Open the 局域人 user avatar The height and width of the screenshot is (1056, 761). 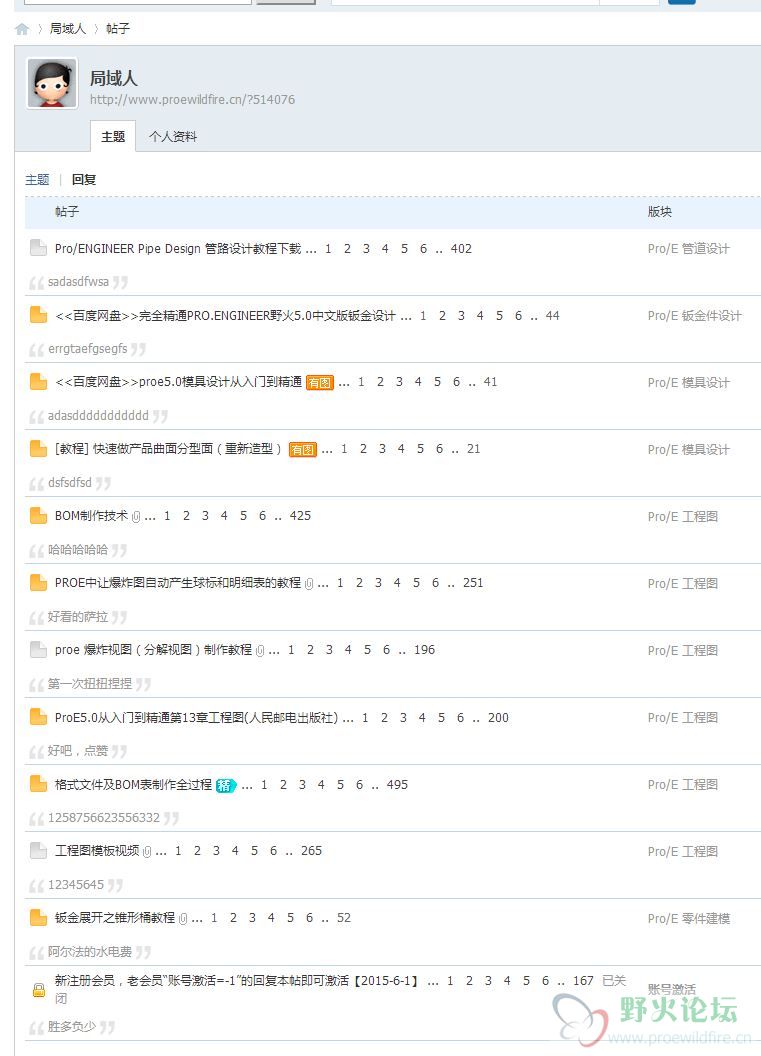click(52, 83)
